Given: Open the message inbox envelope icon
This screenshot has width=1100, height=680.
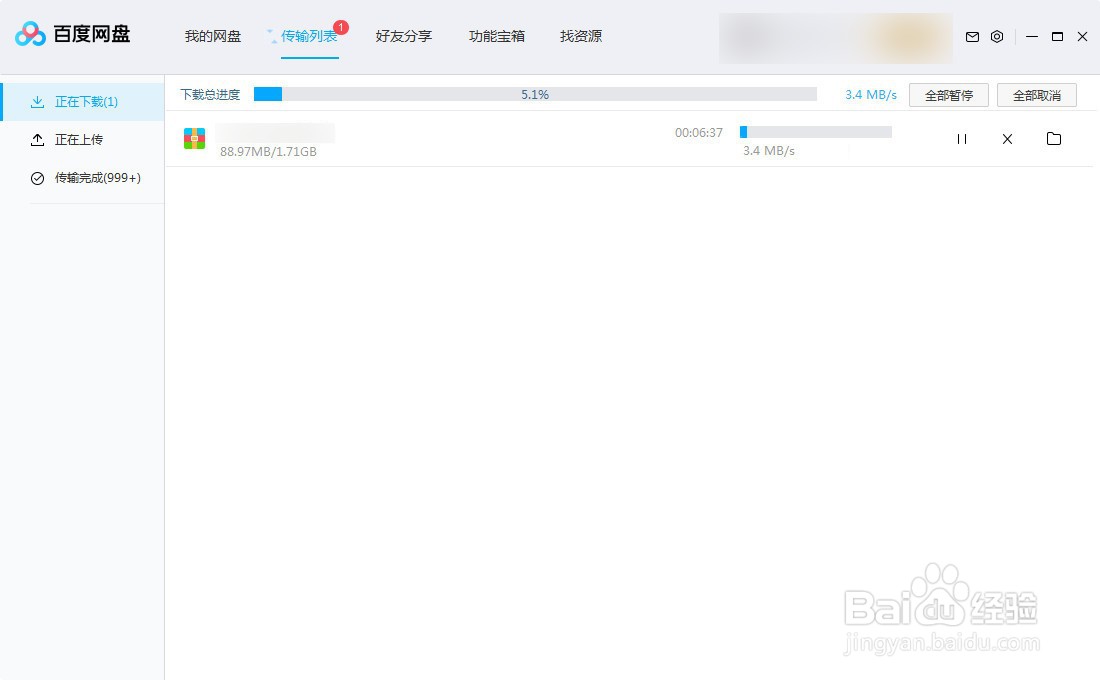Looking at the screenshot, I should coord(971,36).
